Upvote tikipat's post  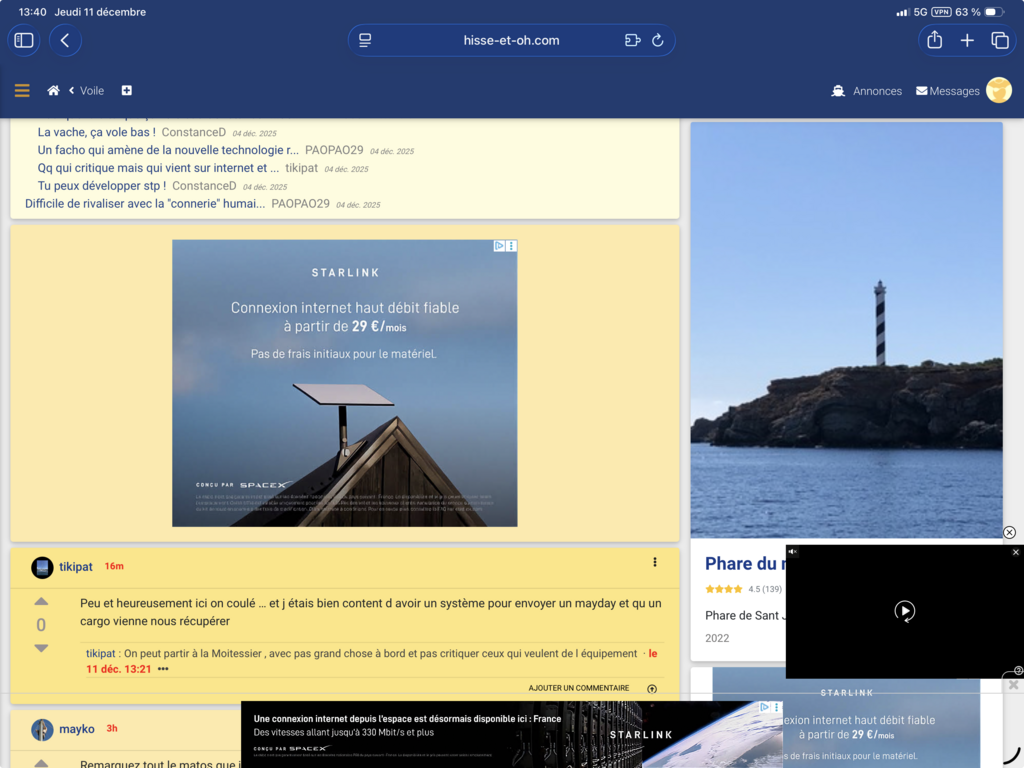[x=41, y=602]
